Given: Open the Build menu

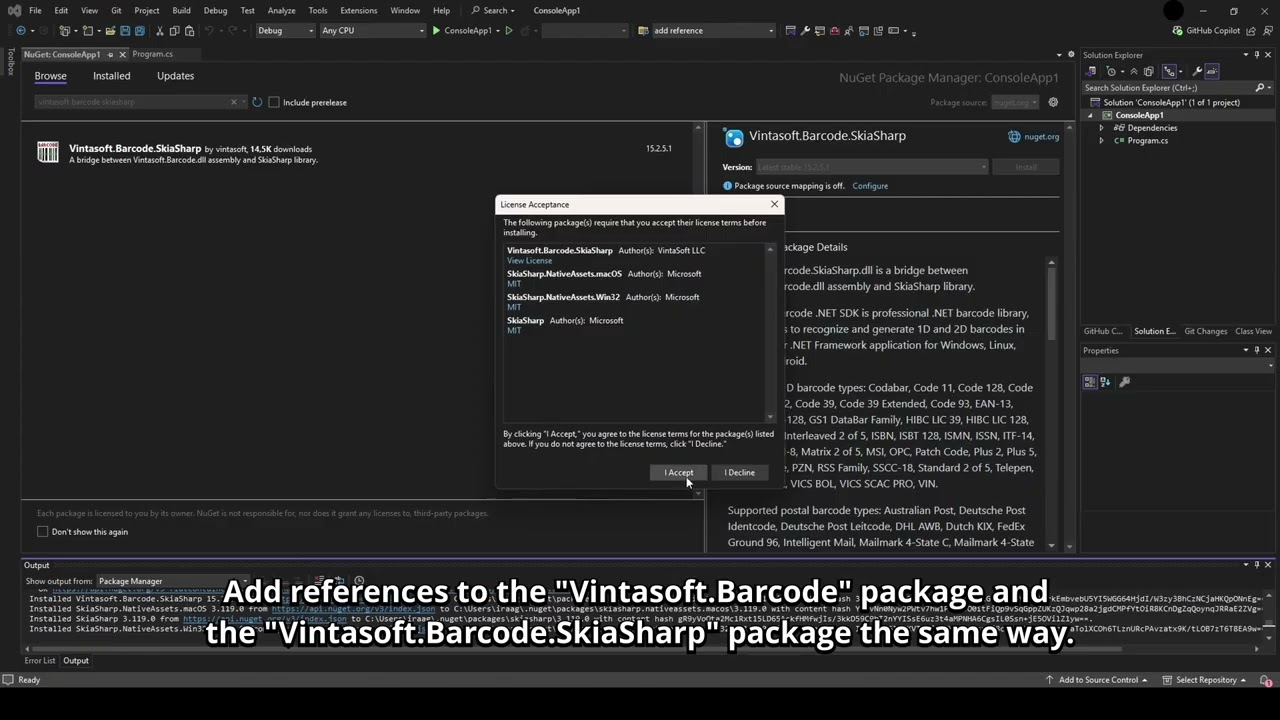Looking at the screenshot, I should tap(181, 10).
